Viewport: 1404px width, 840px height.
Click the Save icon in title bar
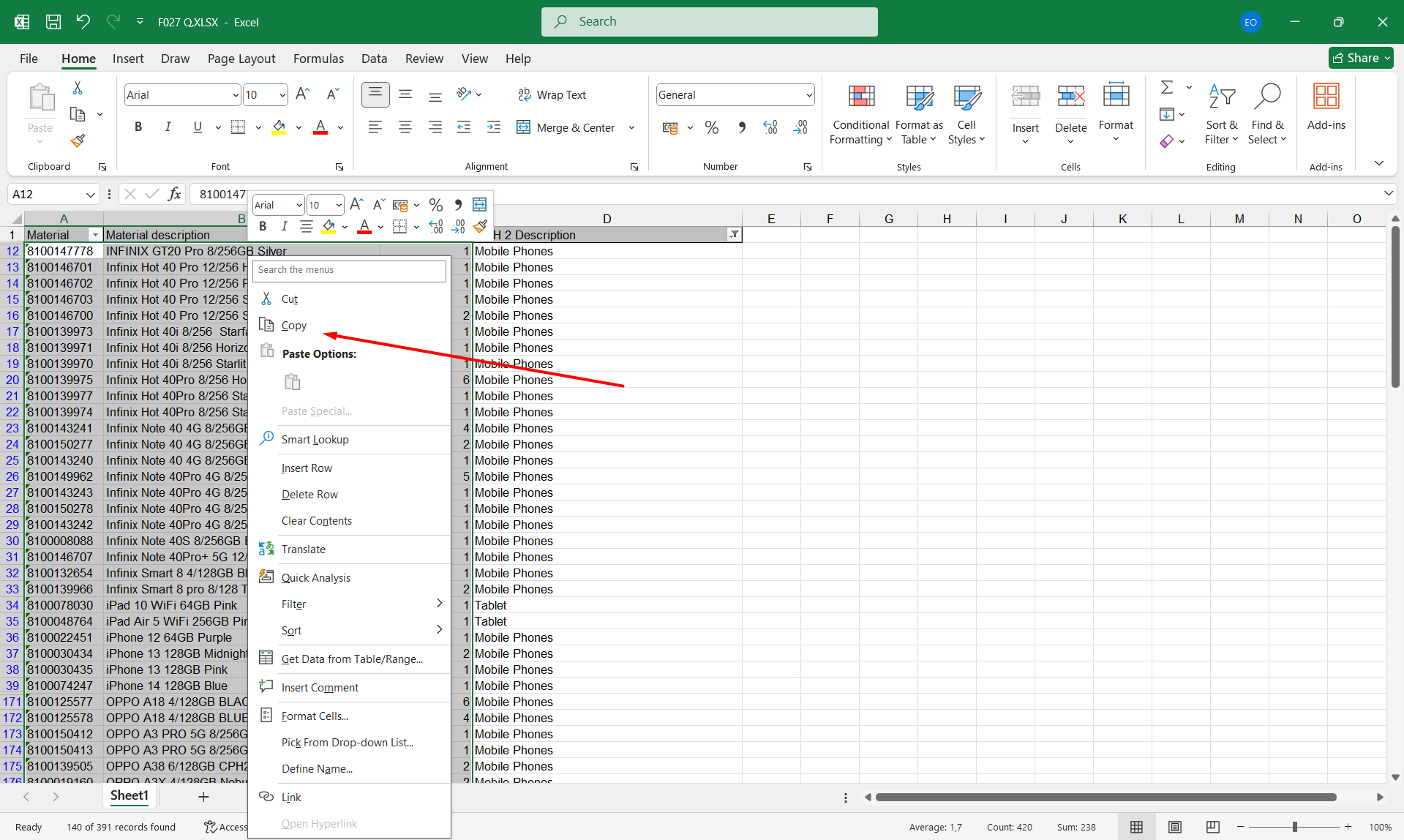pyautogui.click(x=53, y=22)
